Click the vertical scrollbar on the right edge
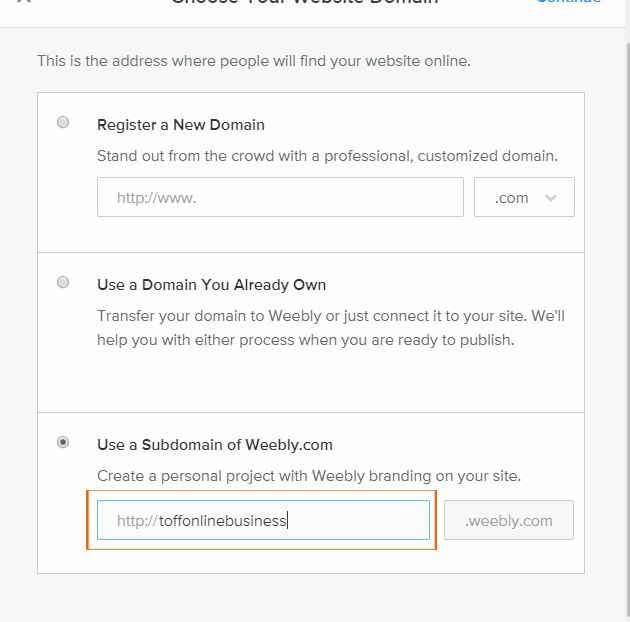The width and height of the screenshot is (630, 622). 626,300
